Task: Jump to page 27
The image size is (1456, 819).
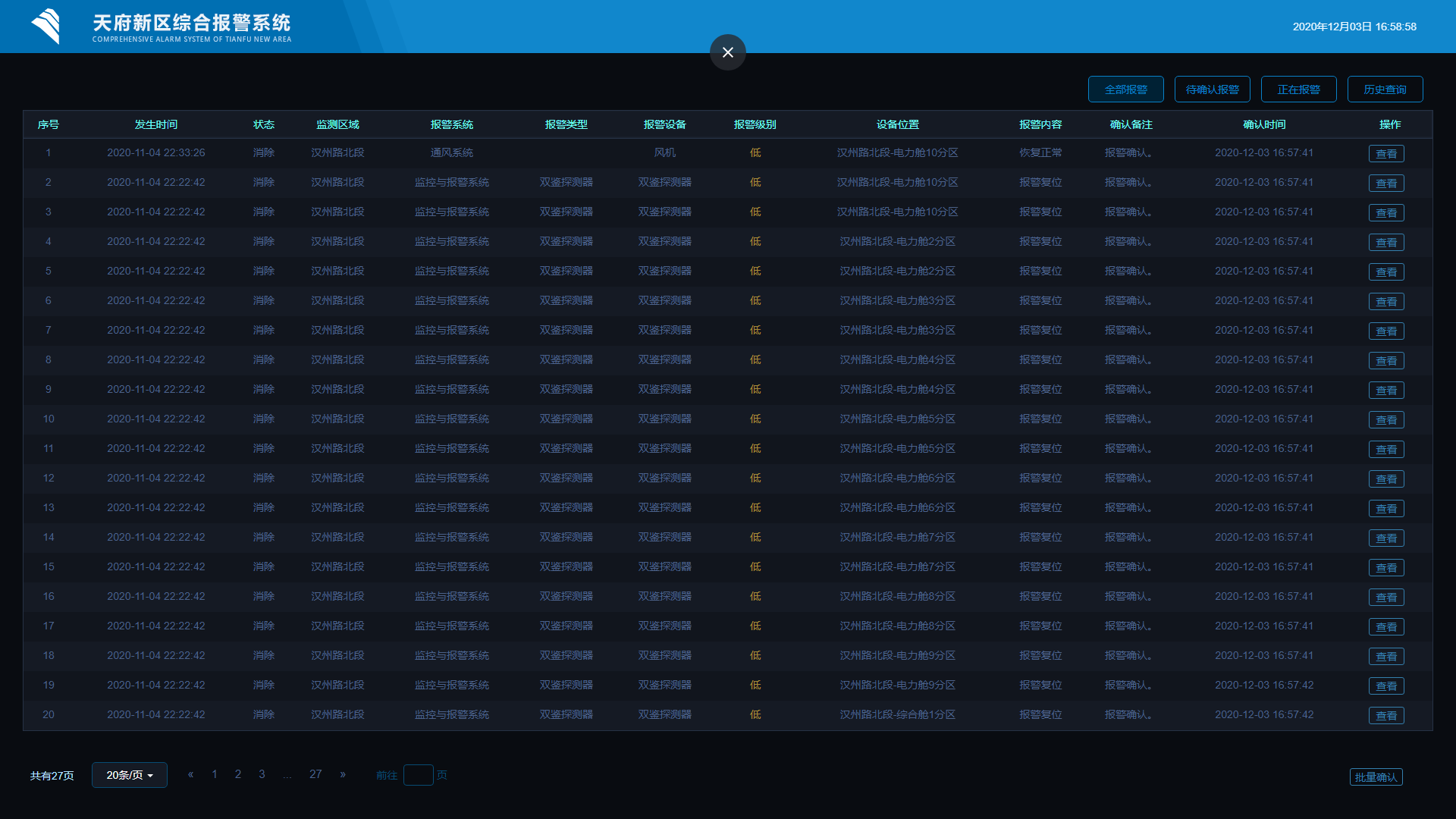Action: (x=315, y=774)
